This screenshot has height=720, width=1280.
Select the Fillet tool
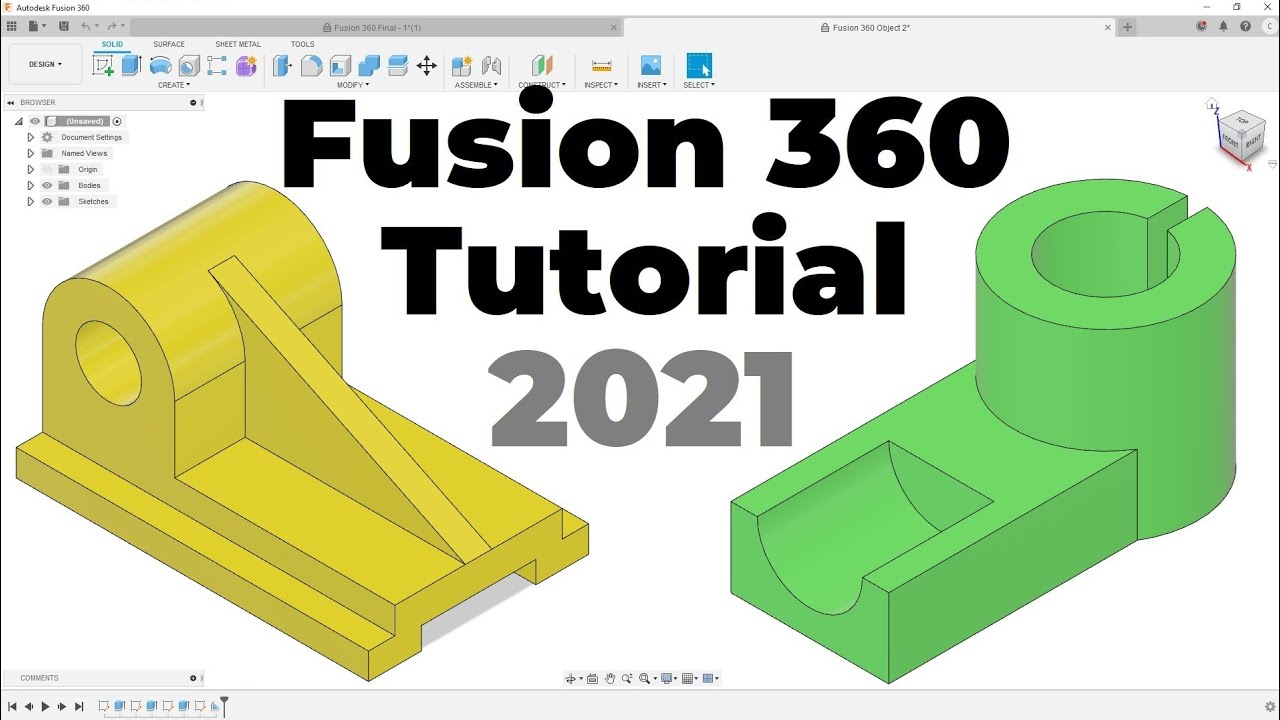point(312,66)
